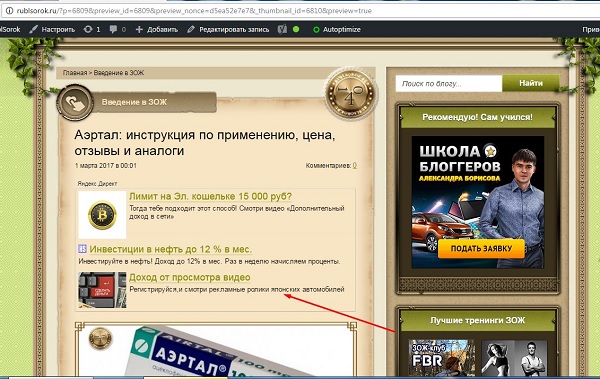Click the small icon beside Инвестиции в нефть
The height and width of the screenshot is (379, 600).
click(82, 249)
